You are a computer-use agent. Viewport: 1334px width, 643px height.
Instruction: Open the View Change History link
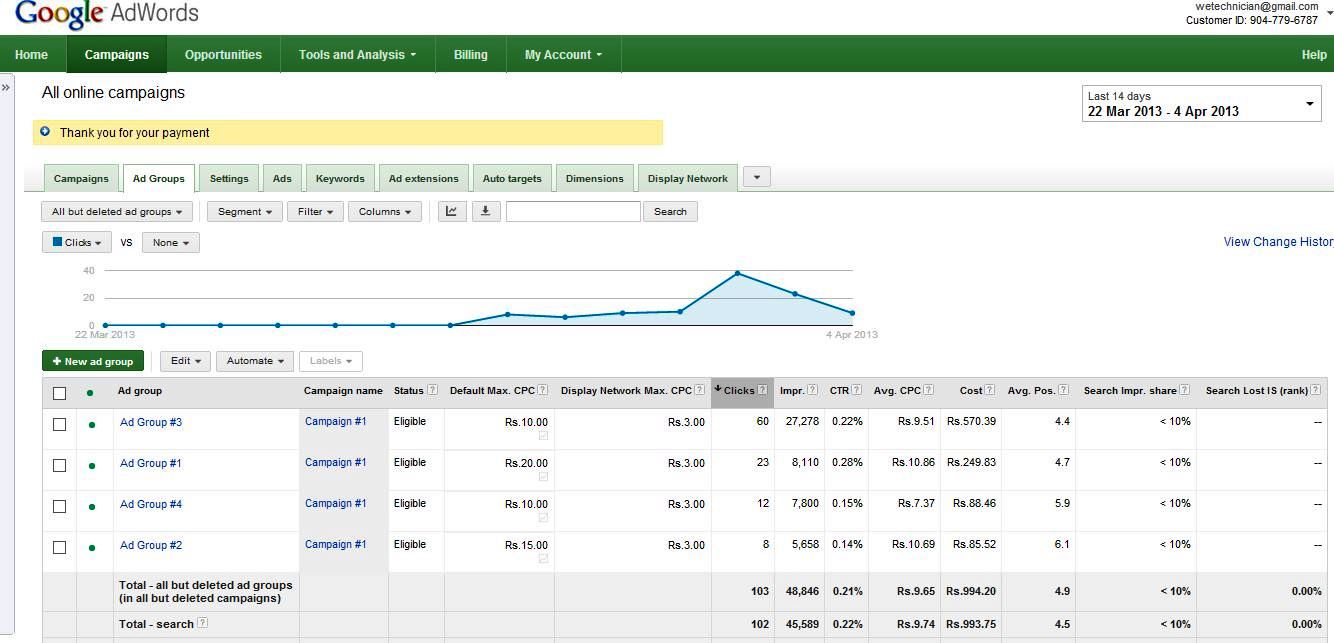(1278, 242)
